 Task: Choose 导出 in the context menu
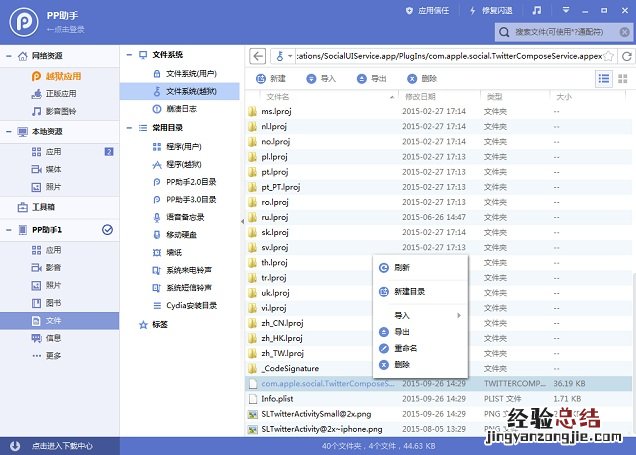(420, 332)
